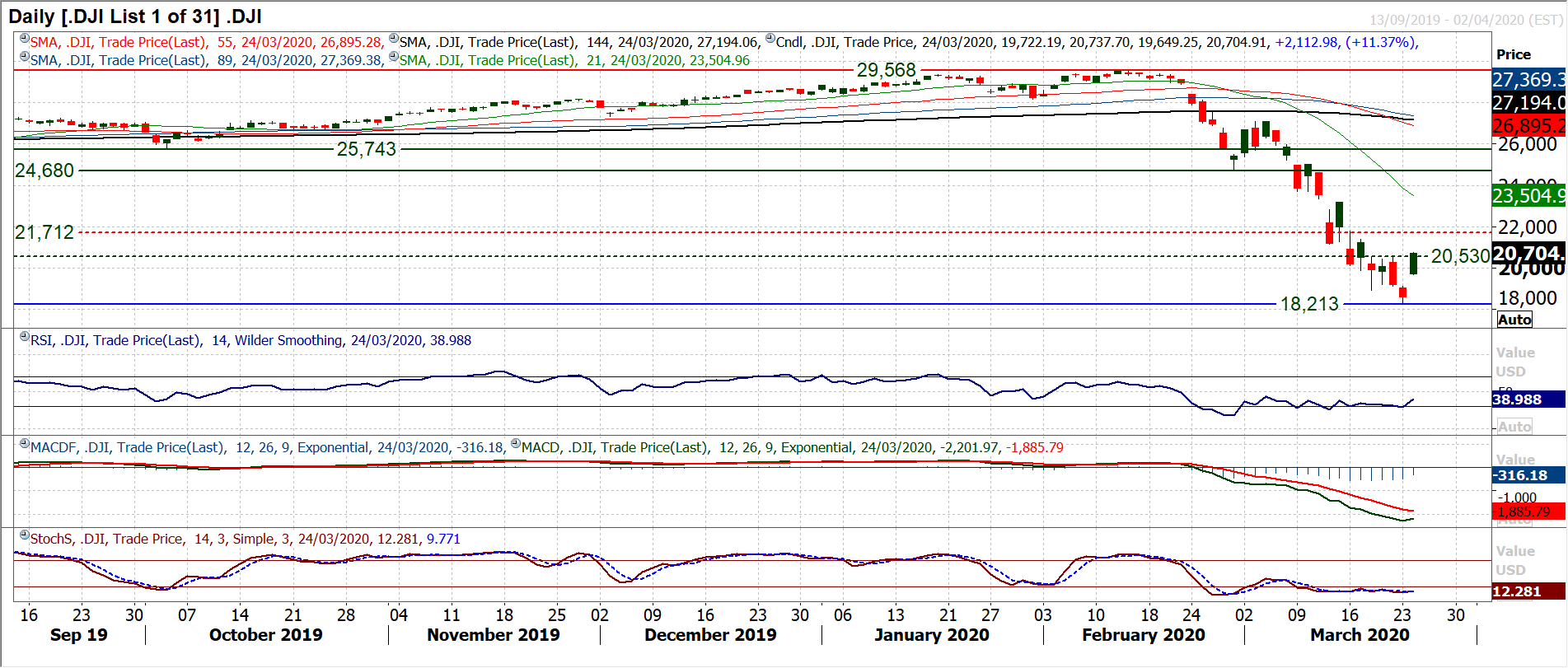Click the Price axis header label

tap(1514, 54)
